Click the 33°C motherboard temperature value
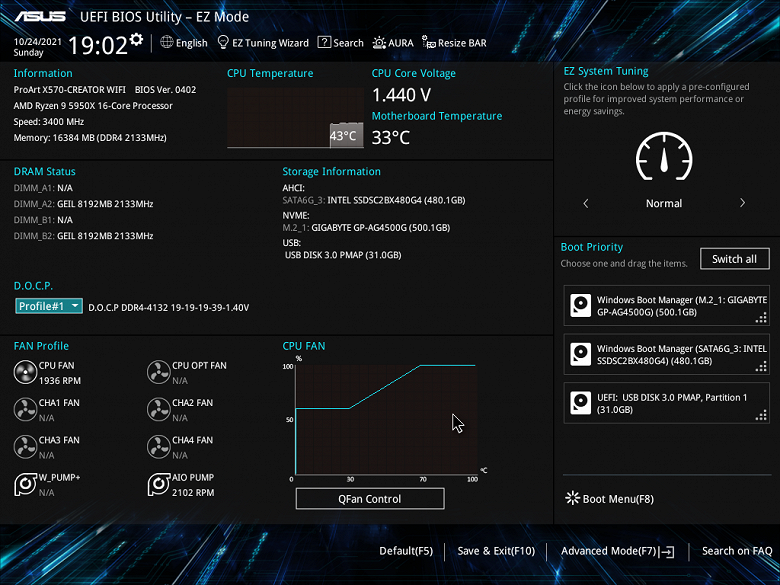The height and width of the screenshot is (585, 780). (x=390, y=137)
